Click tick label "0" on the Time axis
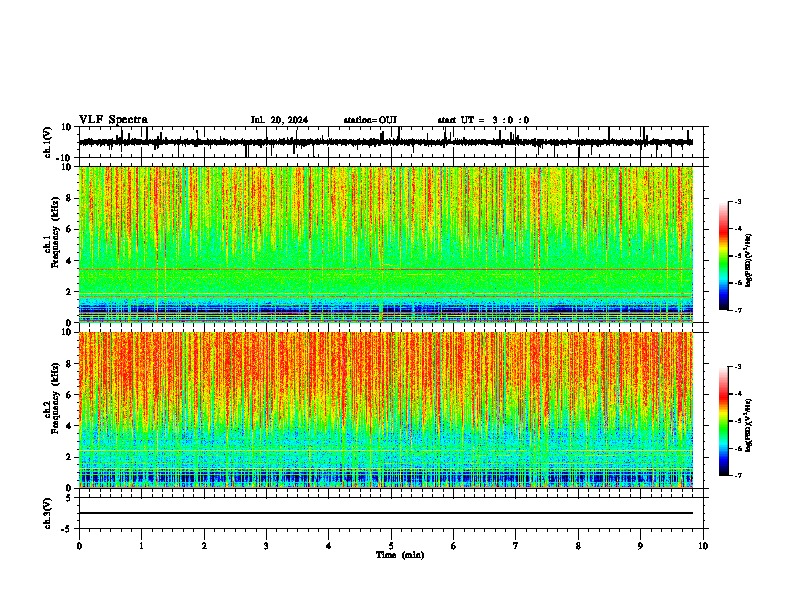This screenshot has width=792, height=612. point(79,546)
